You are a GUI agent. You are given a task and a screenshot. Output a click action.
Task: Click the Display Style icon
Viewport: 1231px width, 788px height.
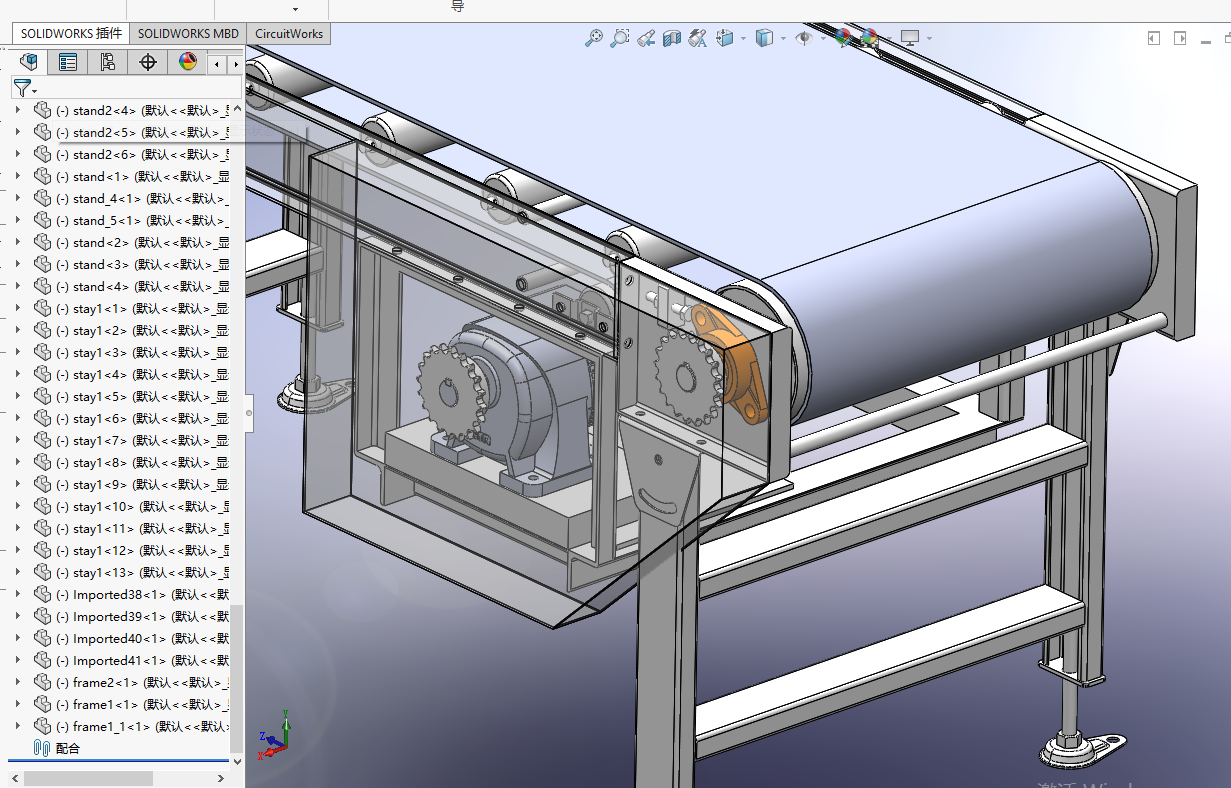764,38
